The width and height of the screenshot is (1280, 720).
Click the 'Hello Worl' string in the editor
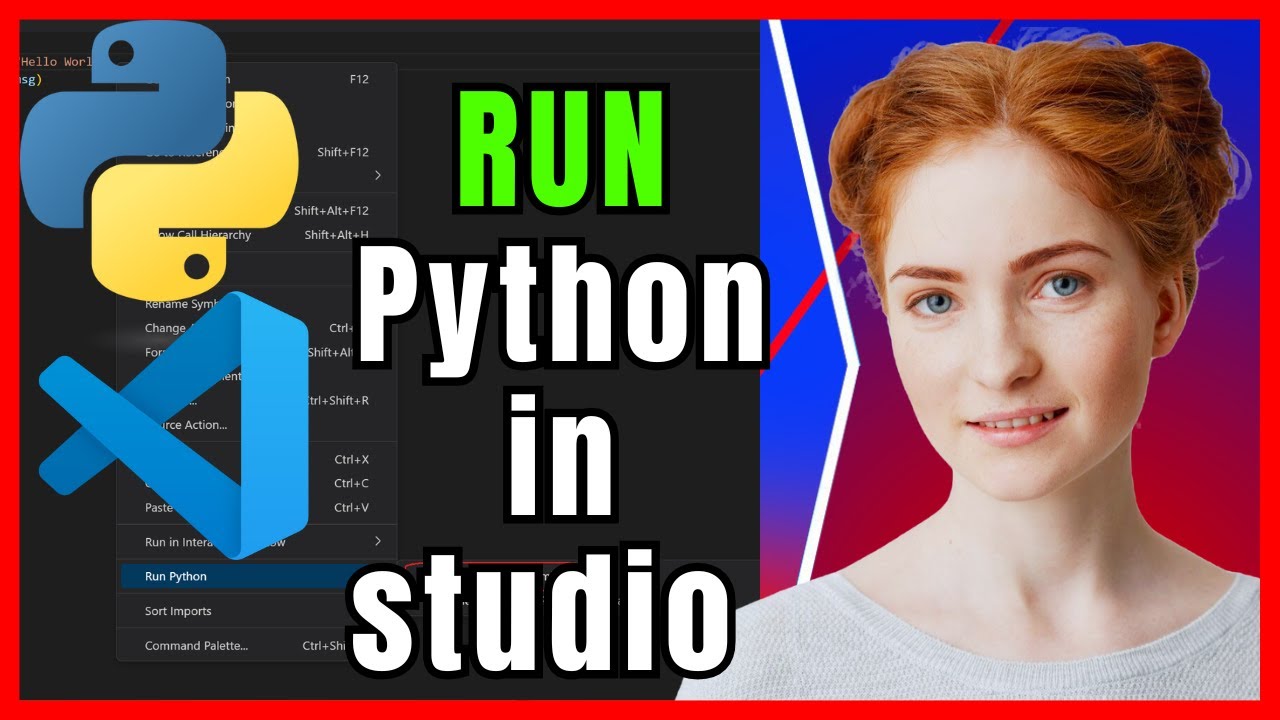click(x=55, y=61)
